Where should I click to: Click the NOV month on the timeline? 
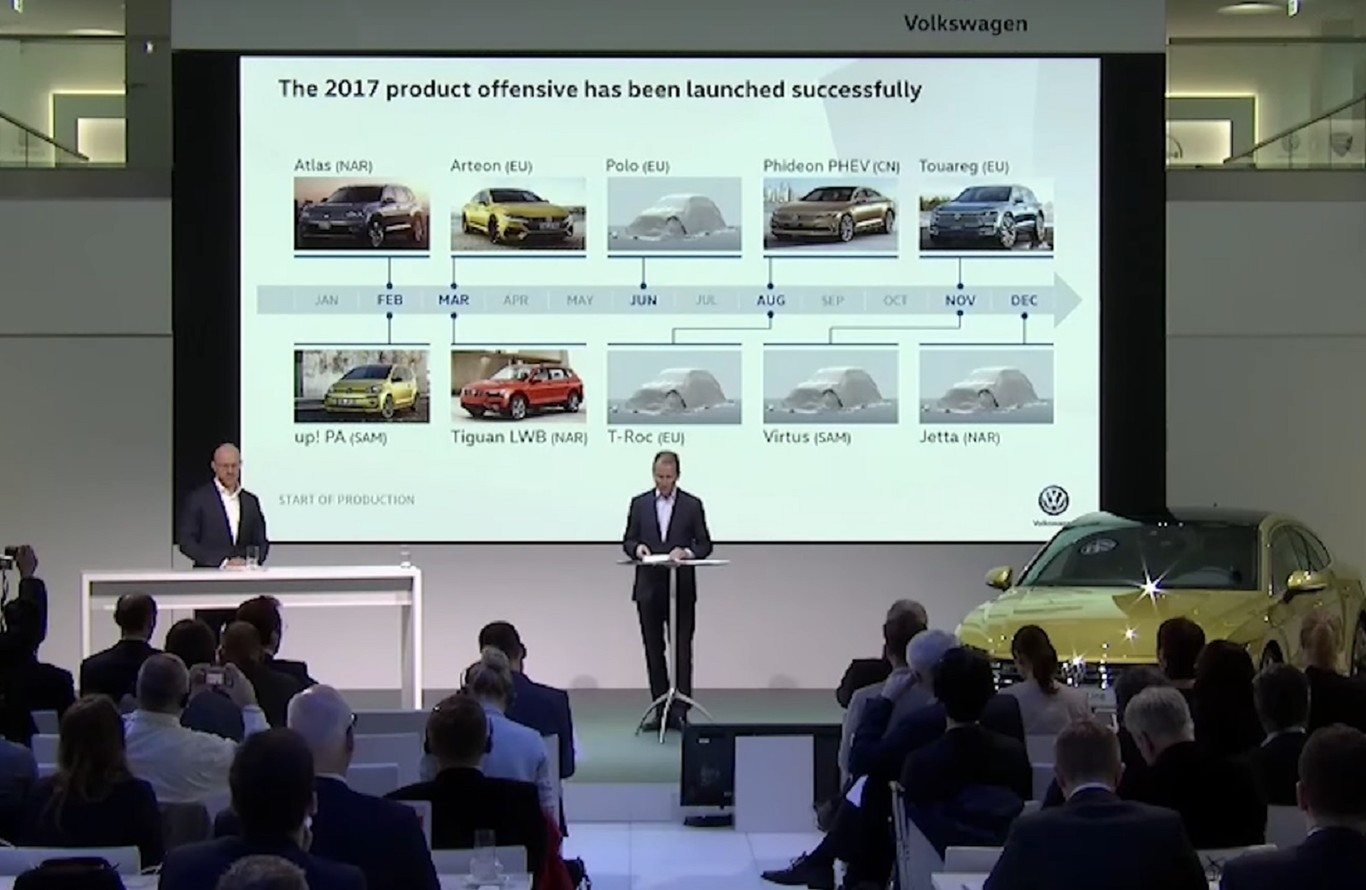(x=960, y=300)
